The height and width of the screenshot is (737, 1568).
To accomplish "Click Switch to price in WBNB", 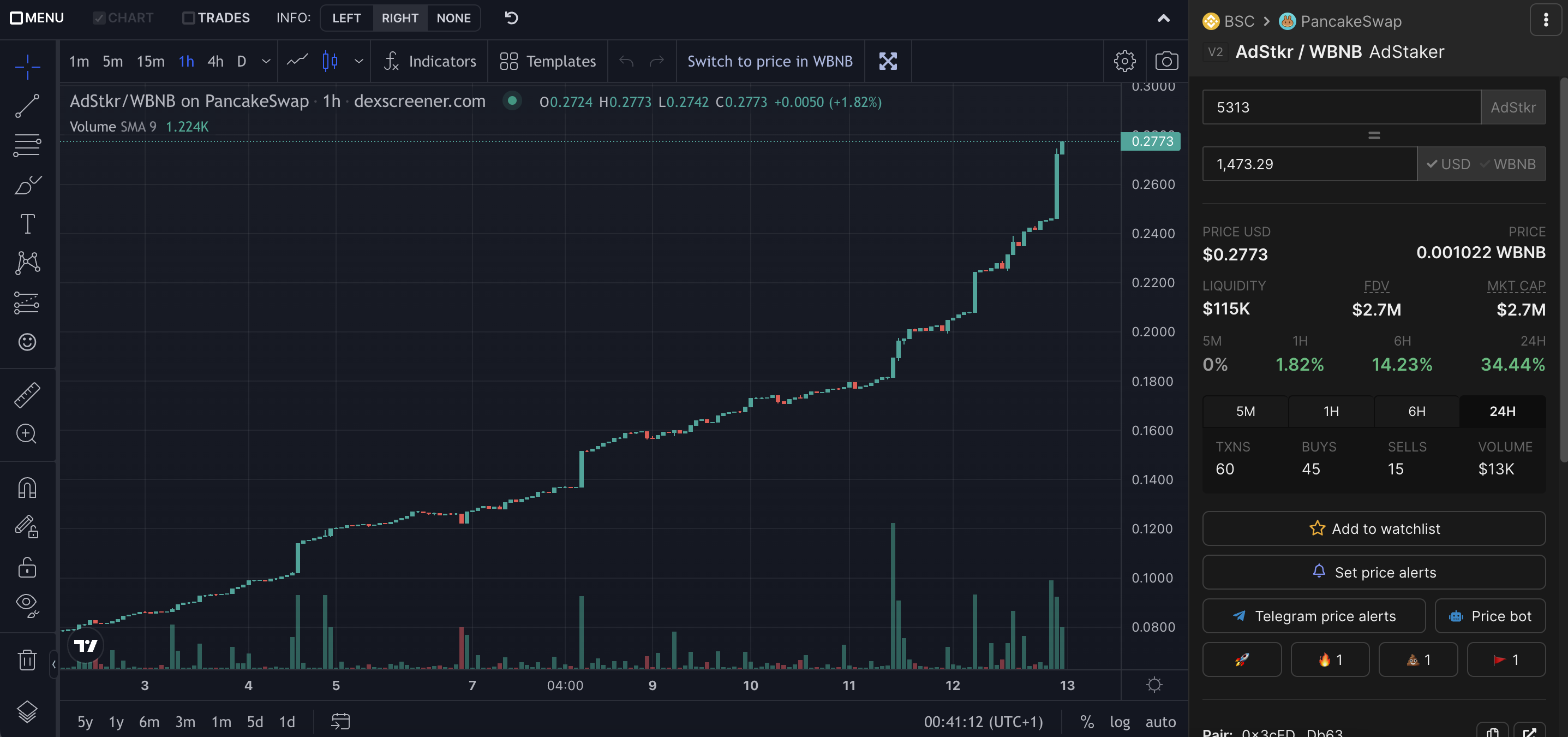I will tap(769, 61).
